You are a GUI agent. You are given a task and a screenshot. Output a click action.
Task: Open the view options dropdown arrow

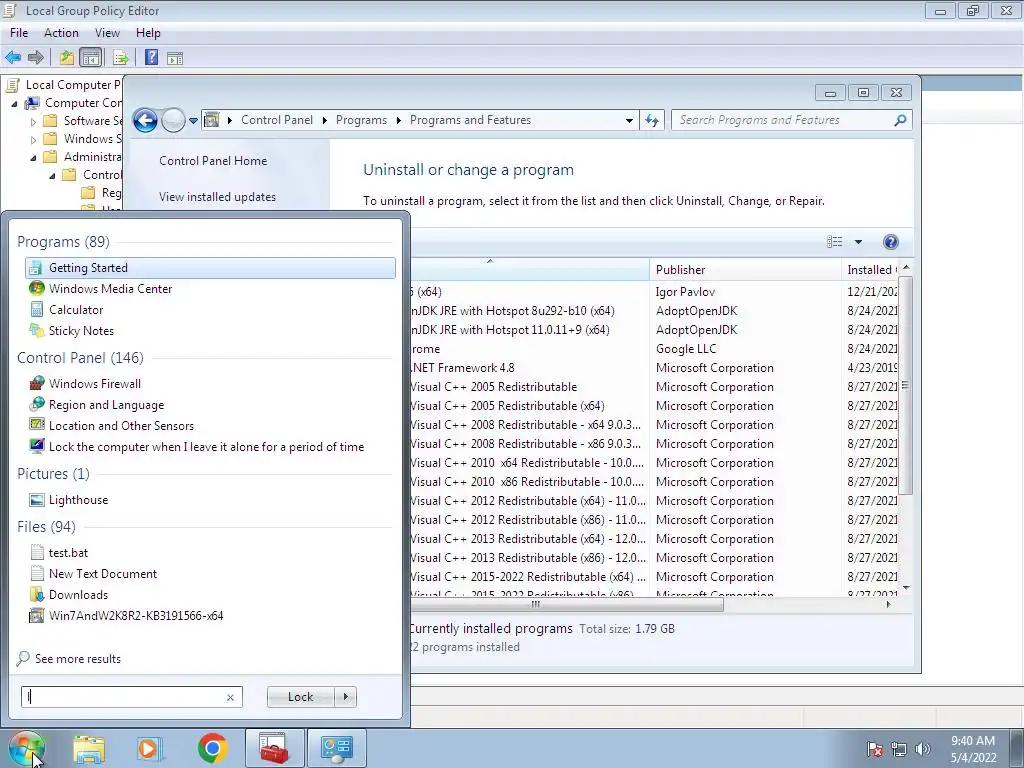(x=858, y=242)
